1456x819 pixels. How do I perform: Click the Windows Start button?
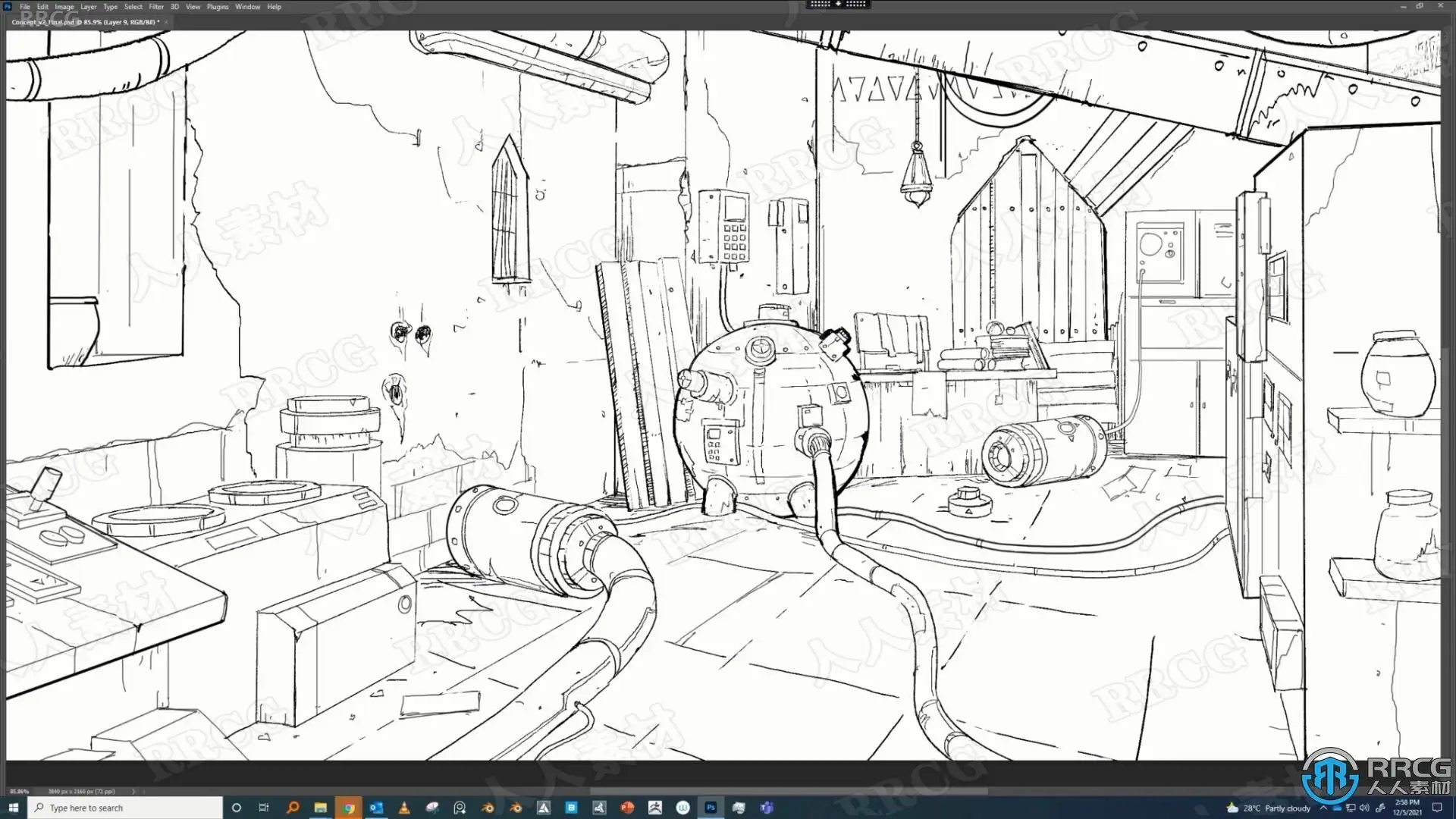tap(13, 808)
